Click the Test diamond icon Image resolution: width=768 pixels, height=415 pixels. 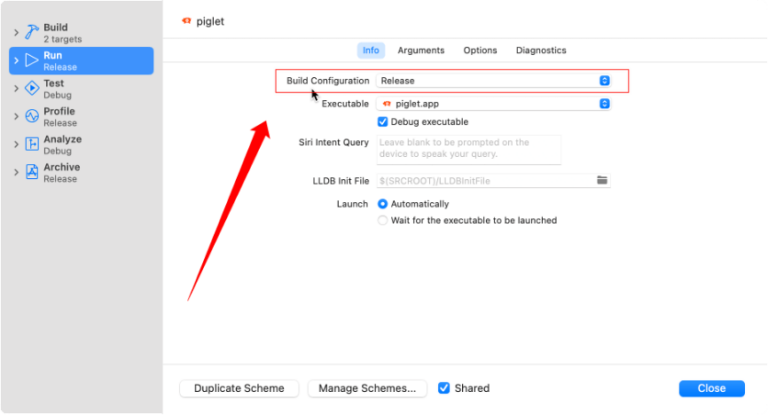(x=32, y=88)
